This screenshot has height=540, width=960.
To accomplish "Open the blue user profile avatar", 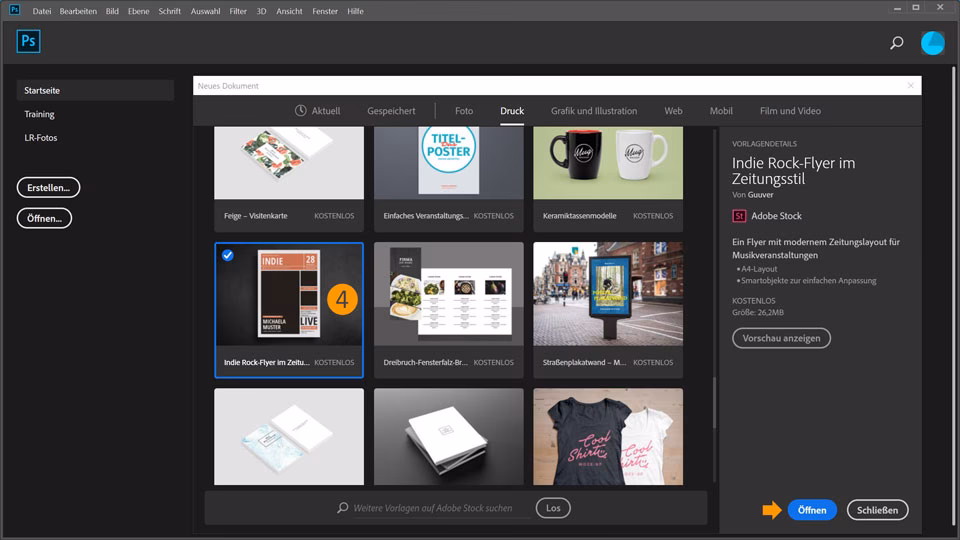I will (x=932, y=43).
